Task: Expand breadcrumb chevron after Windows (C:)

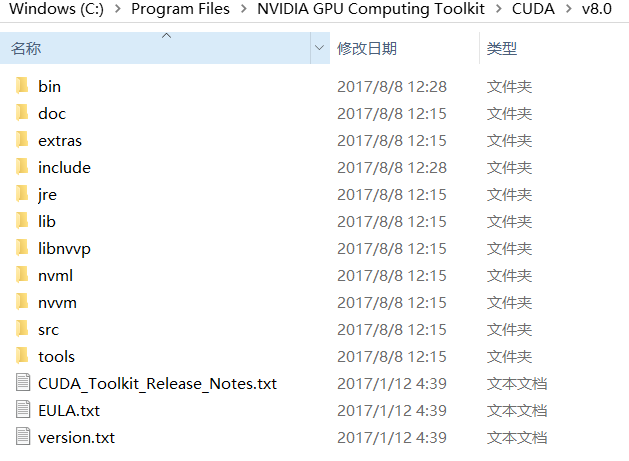Action: tap(118, 8)
